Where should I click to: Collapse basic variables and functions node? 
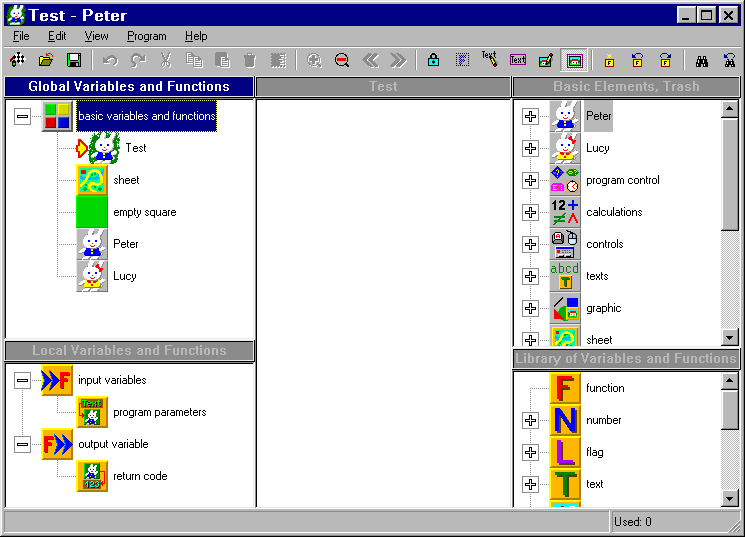click(x=23, y=116)
